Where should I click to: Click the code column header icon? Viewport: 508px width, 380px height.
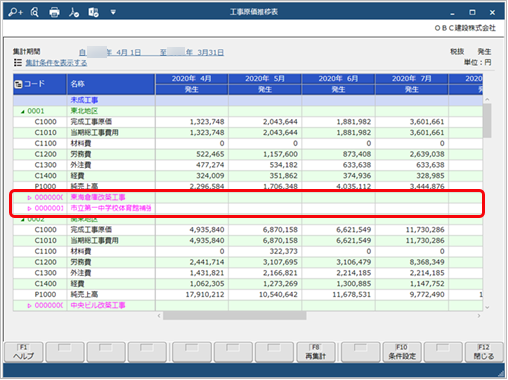(x=18, y=84)
